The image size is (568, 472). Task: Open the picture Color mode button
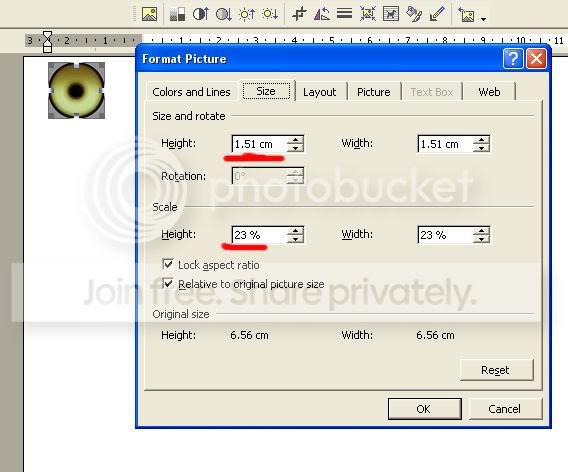[177, 14]
